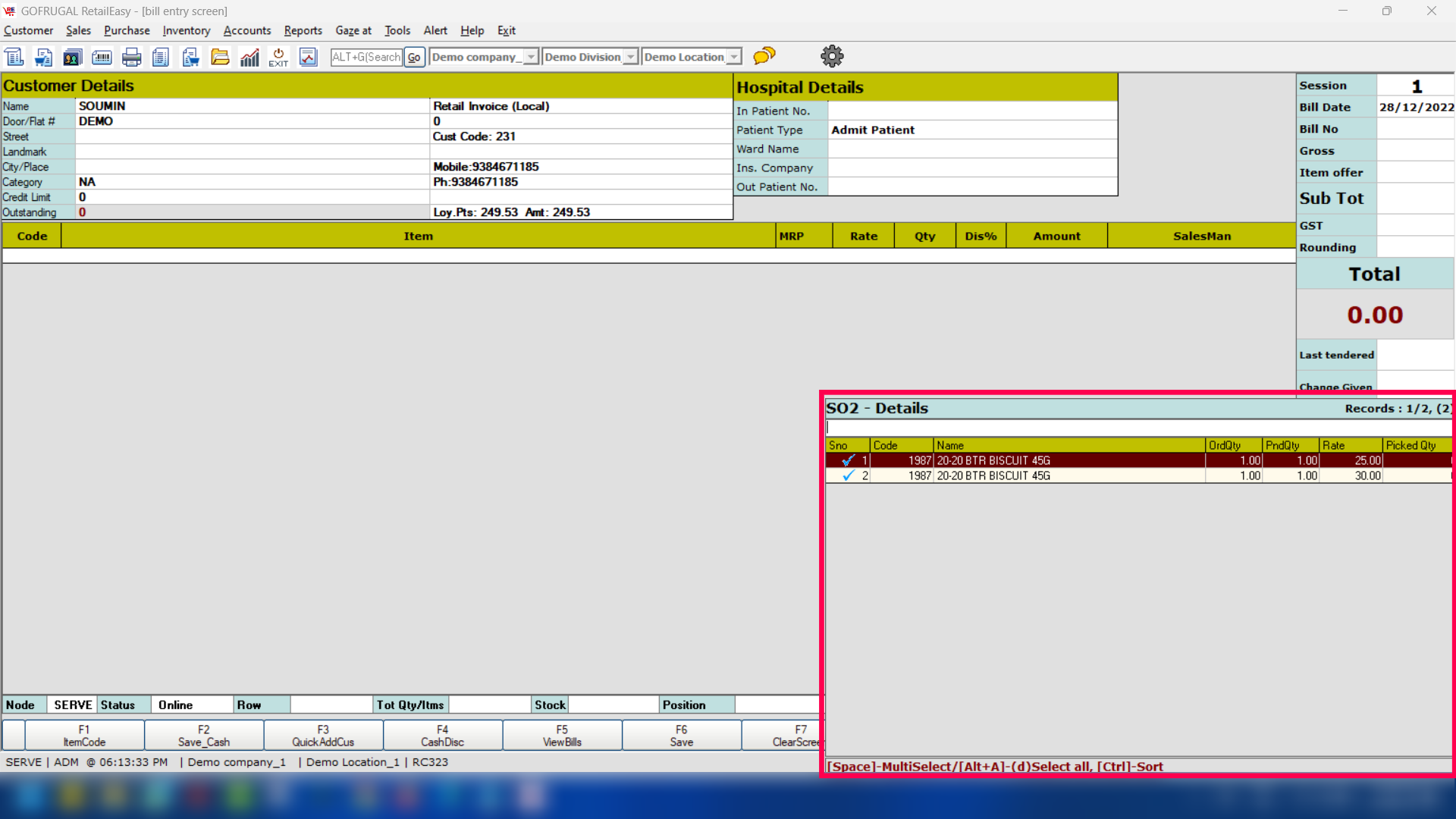Click the yellow chat bubbles icon

pyautogui.click(x=764, y=56)
